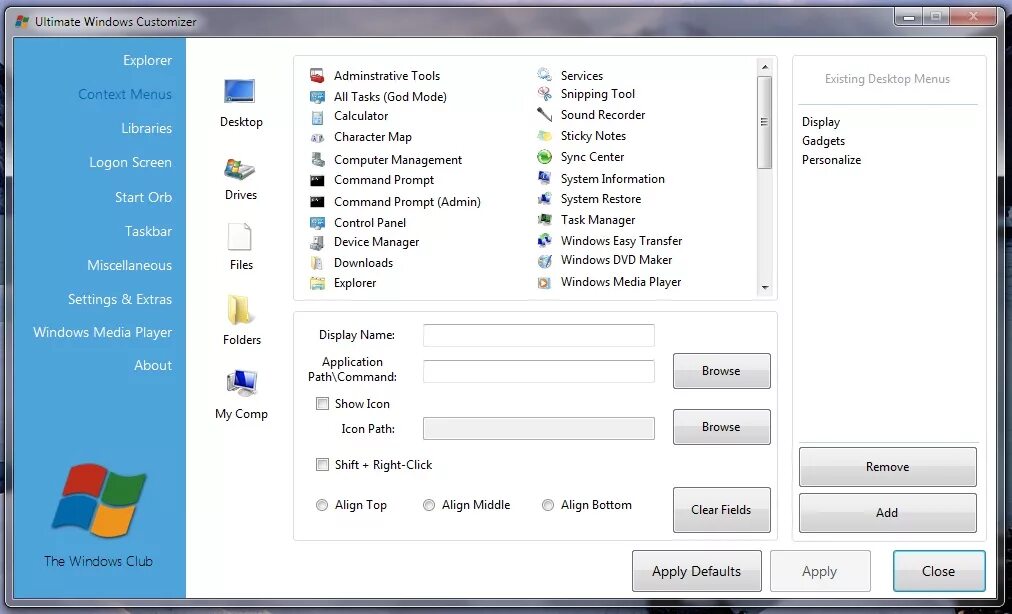The height and width of the screenshot is (614, 1012).
Task: Open the About section
Action: (x=153, y=365)
